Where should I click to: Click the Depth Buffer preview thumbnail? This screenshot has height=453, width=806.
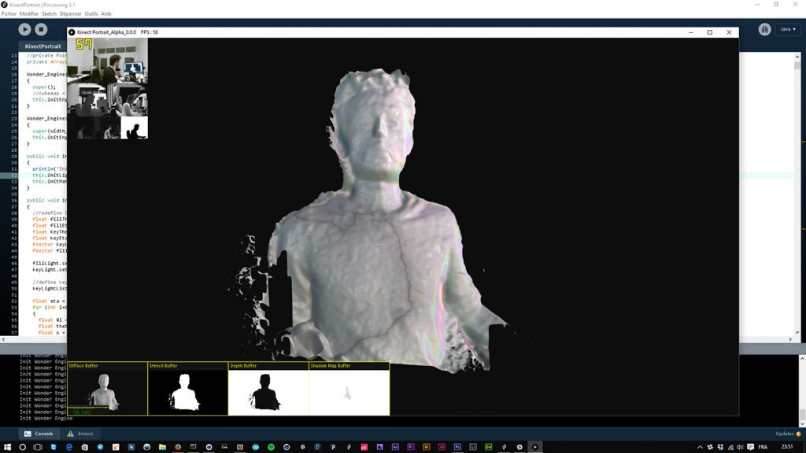tap(268, 389)
